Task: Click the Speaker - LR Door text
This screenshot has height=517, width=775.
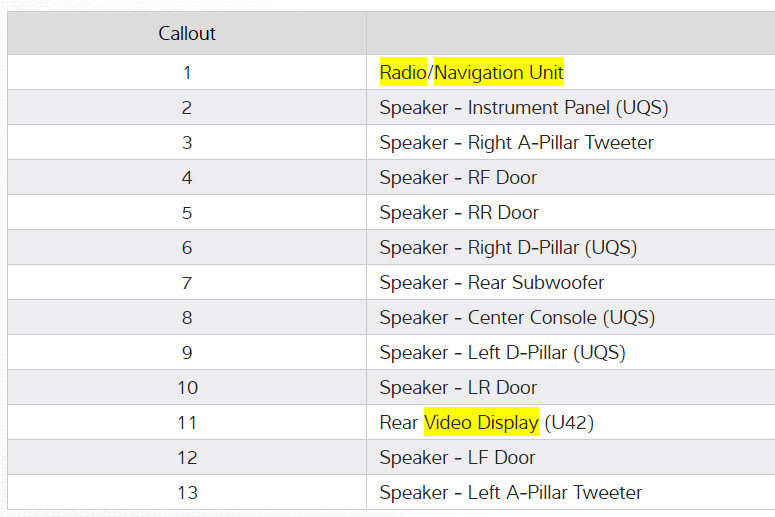Action: [x=458, y=387]
